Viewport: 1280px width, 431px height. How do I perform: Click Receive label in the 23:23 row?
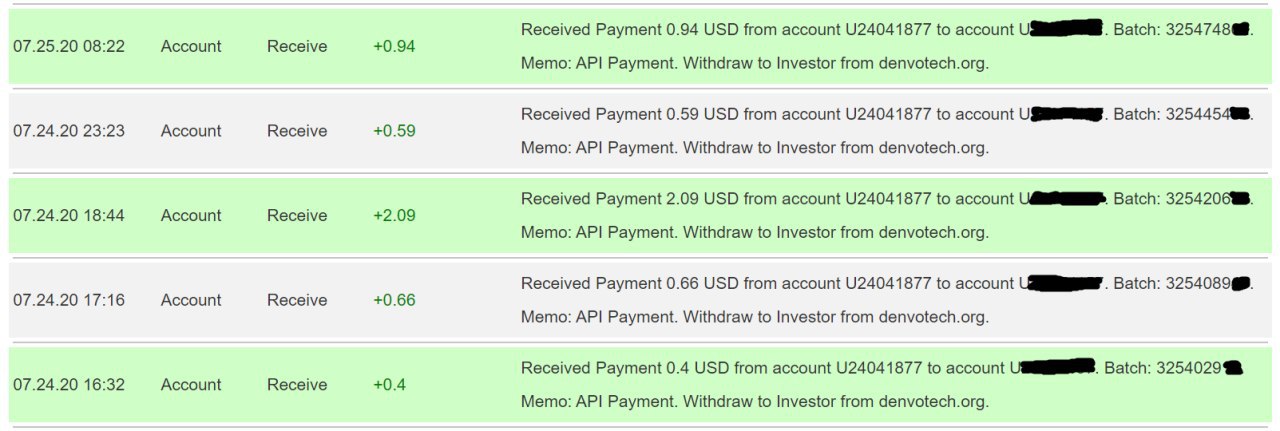pyautogui.click(x=297, y=131)
